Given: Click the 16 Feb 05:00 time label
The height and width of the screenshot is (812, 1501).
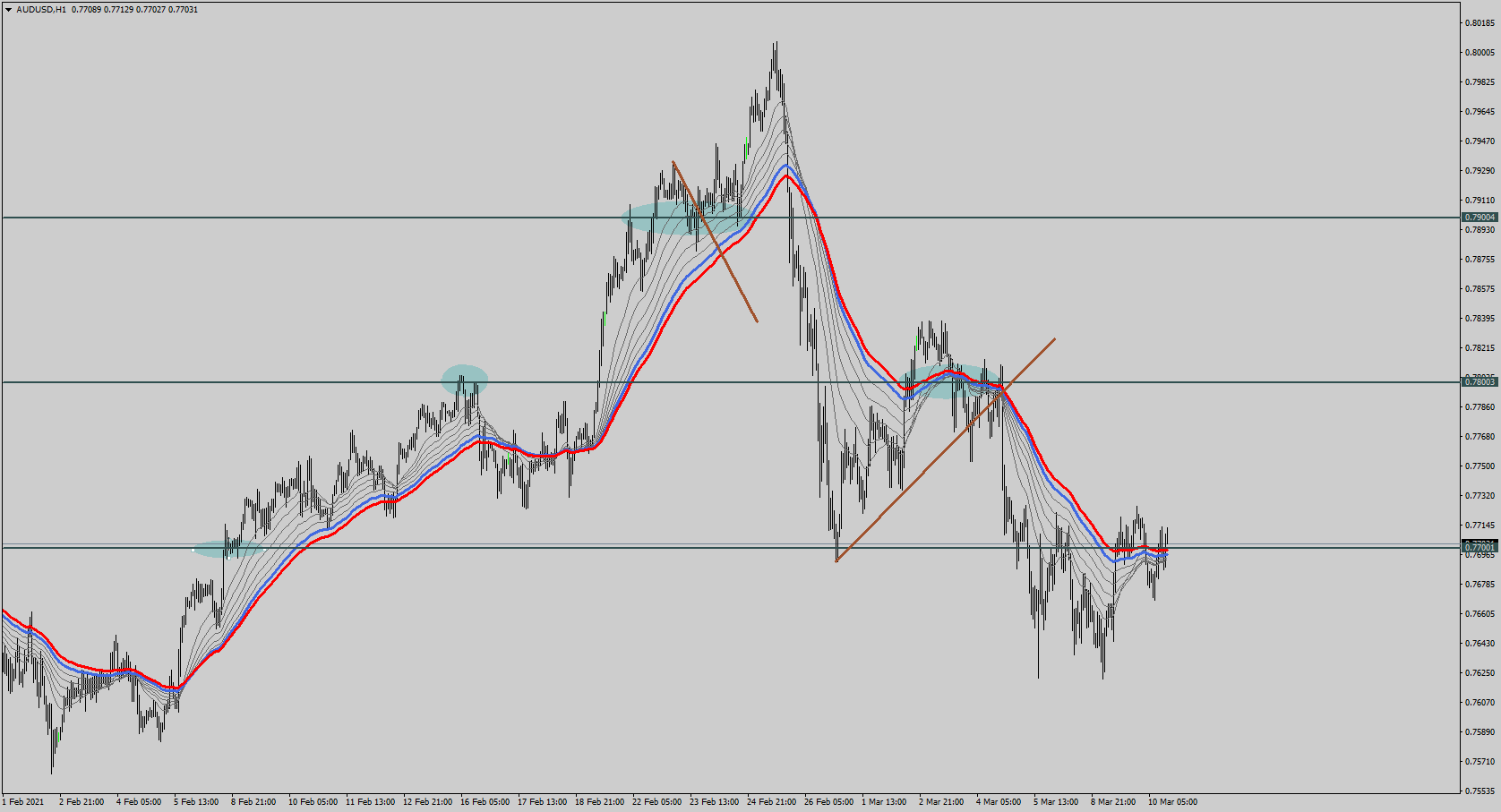Looking at the screenshot, I should pyautogui.click(x=485, y=802).
